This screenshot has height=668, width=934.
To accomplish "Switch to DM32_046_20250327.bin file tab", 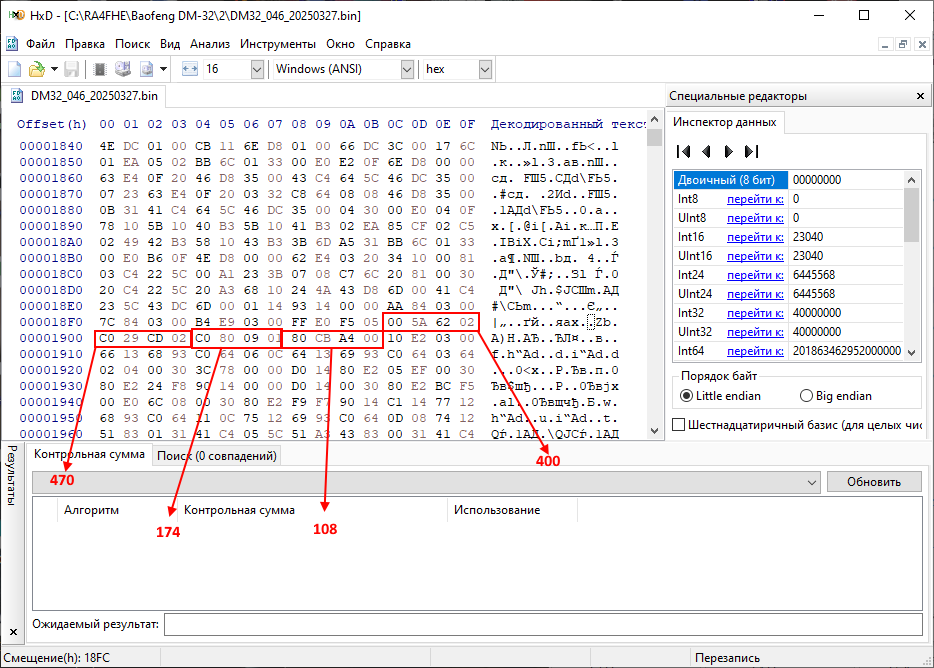I will (x=86, y=96).
